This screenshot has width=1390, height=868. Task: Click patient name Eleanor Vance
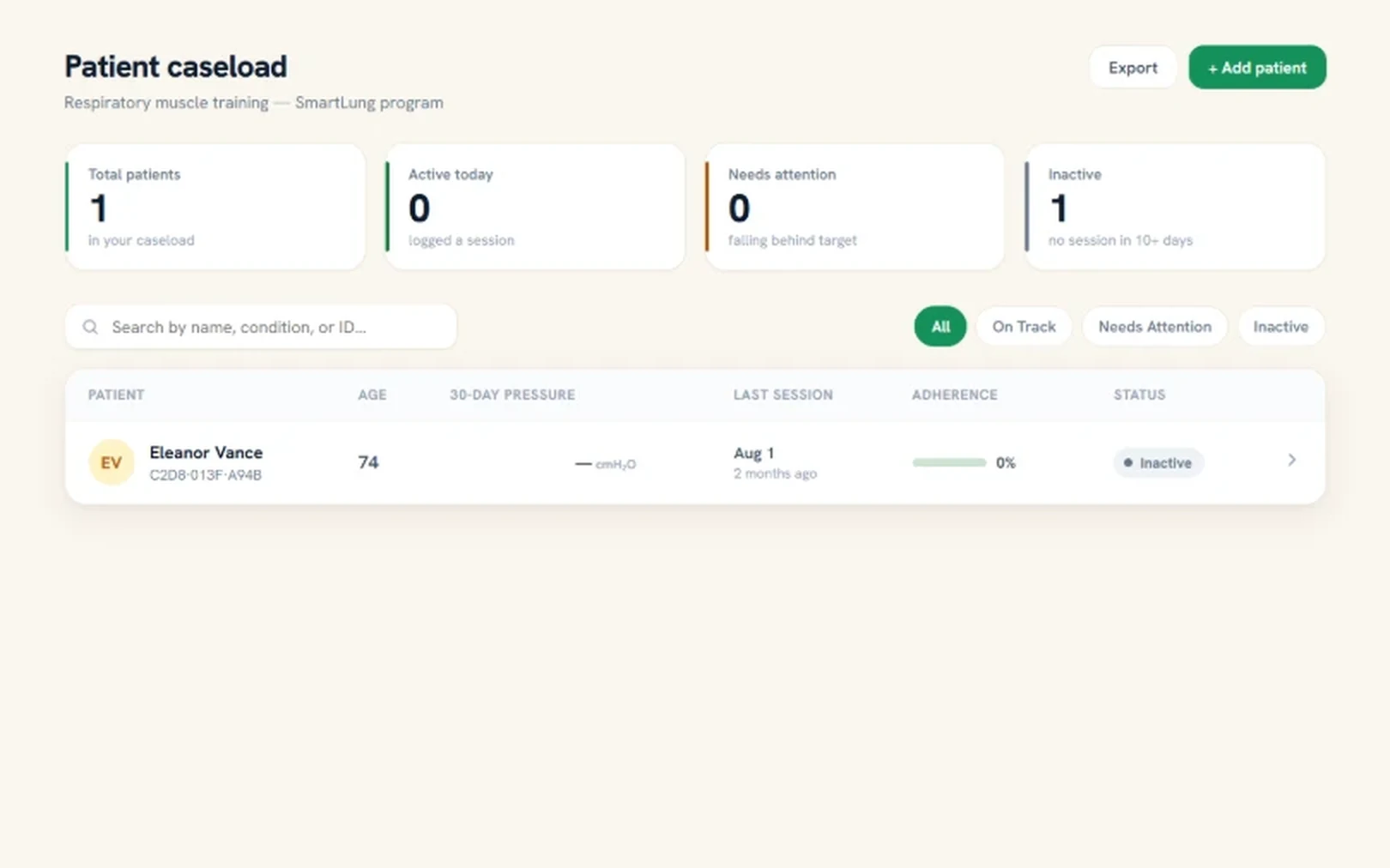coord(206,453)
